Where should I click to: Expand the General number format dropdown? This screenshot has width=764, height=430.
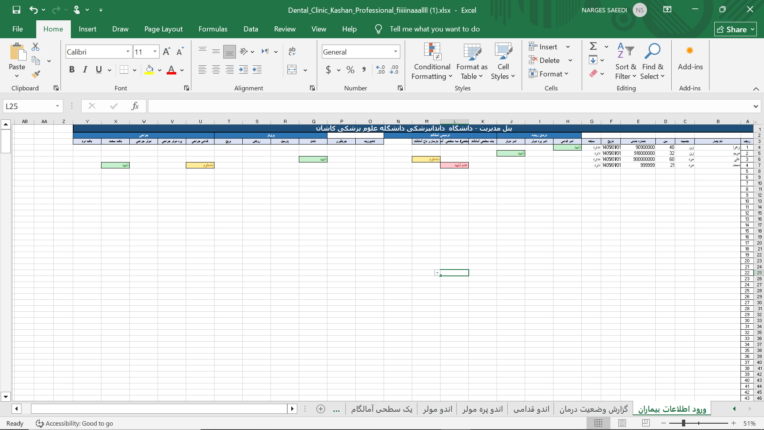tap(395, 52)
